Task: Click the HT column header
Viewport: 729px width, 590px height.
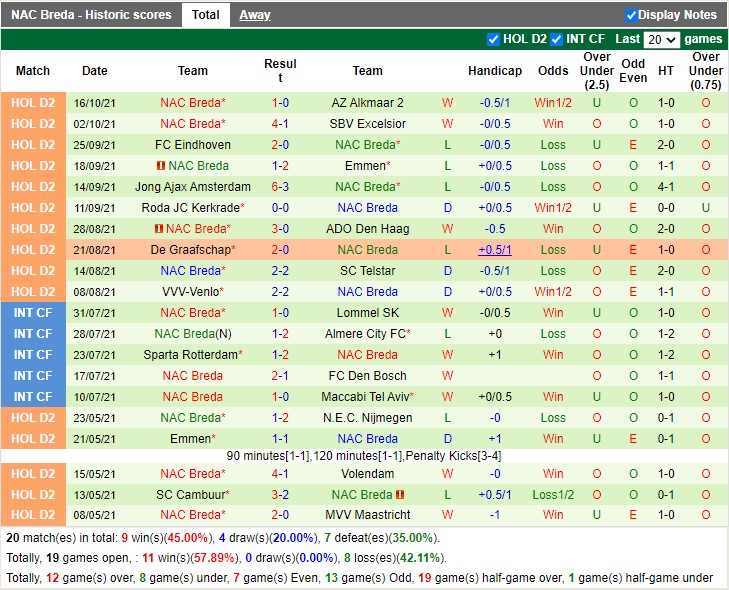Action: [666, 71]
